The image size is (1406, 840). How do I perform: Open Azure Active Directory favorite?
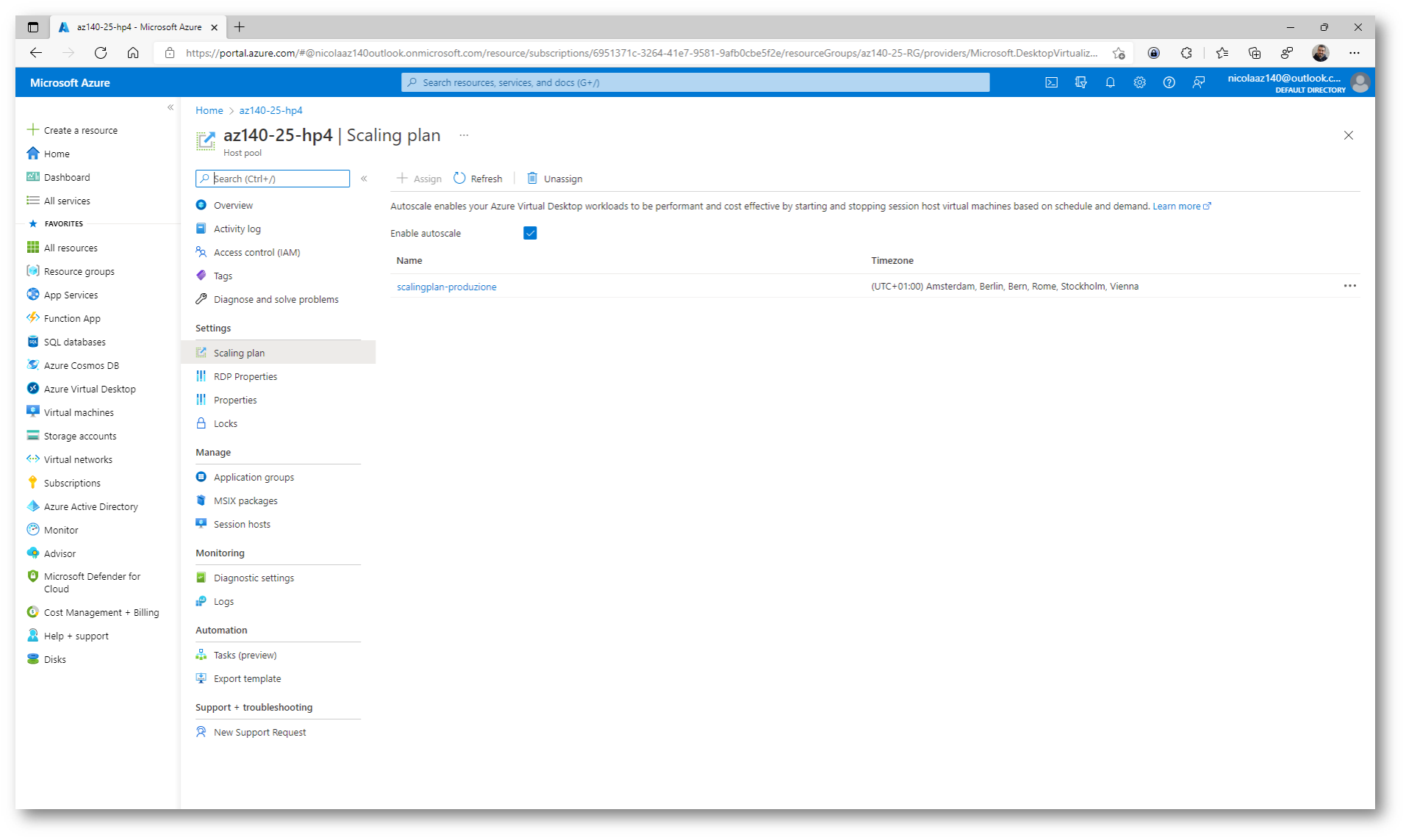point(90,506)
